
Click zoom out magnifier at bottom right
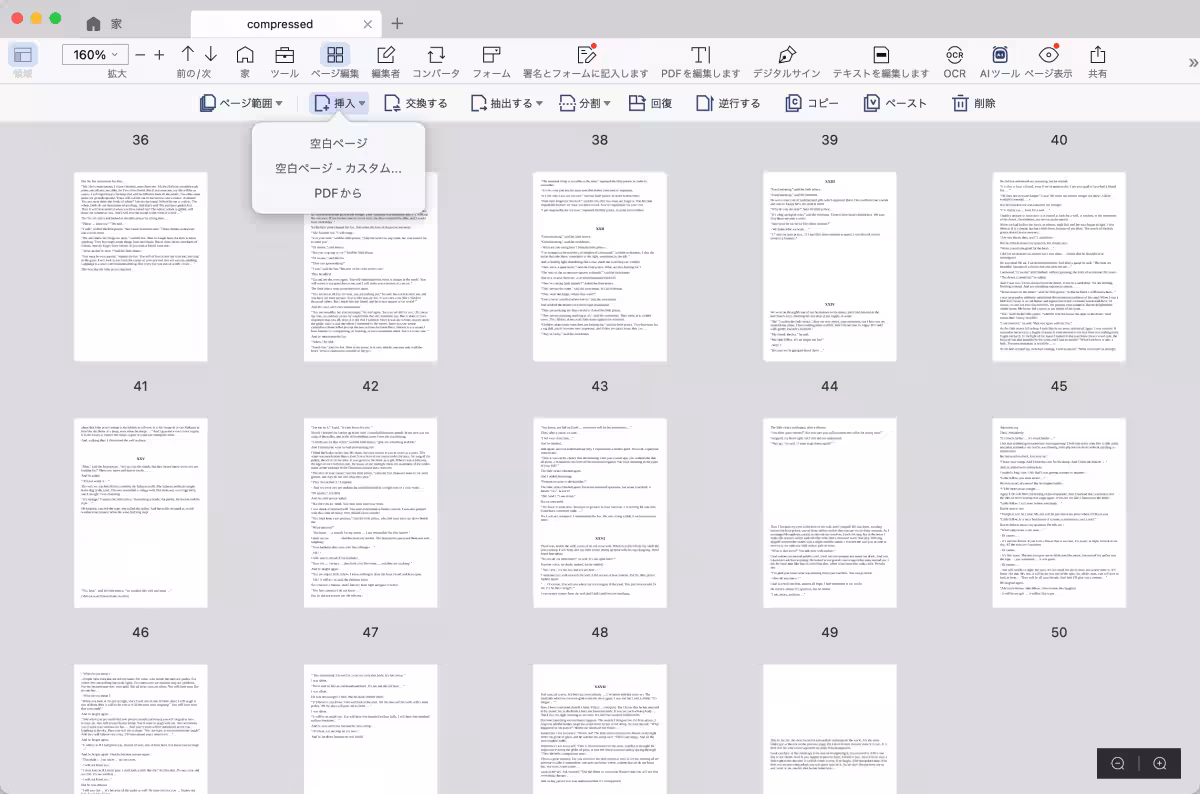click(1118, 764)
